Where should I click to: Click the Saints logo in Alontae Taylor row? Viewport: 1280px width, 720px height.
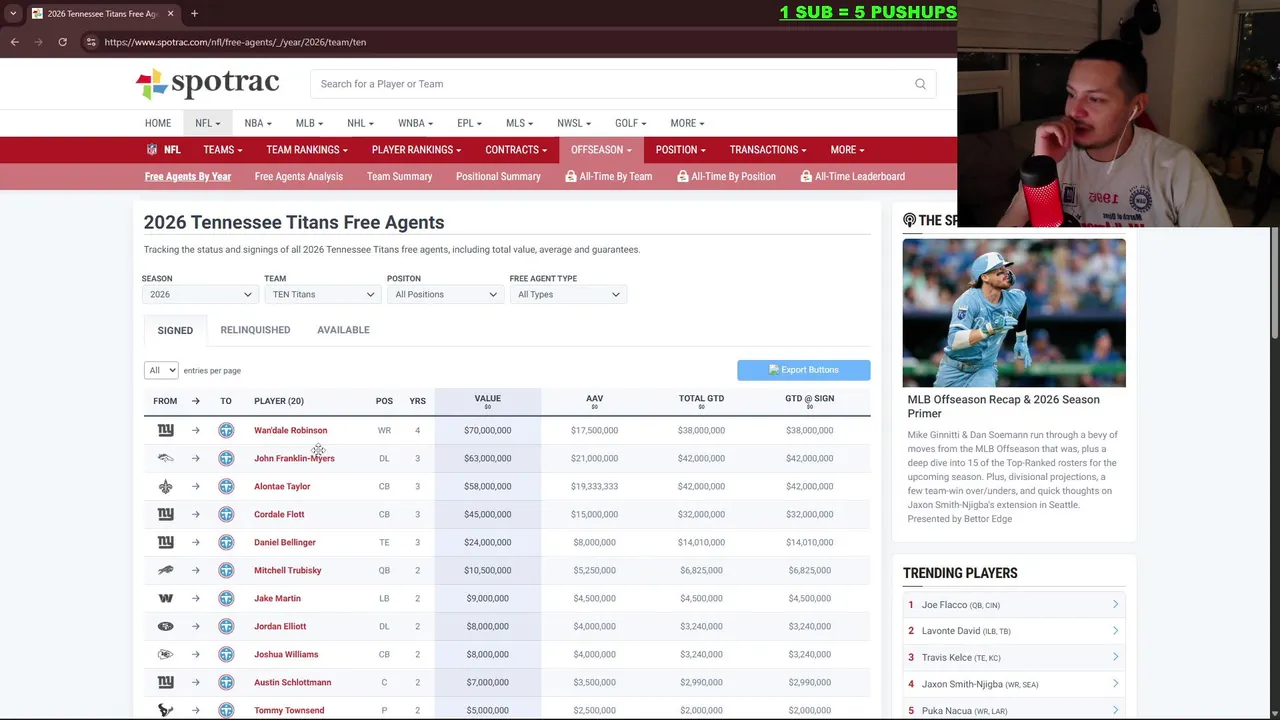coord(166,486)
